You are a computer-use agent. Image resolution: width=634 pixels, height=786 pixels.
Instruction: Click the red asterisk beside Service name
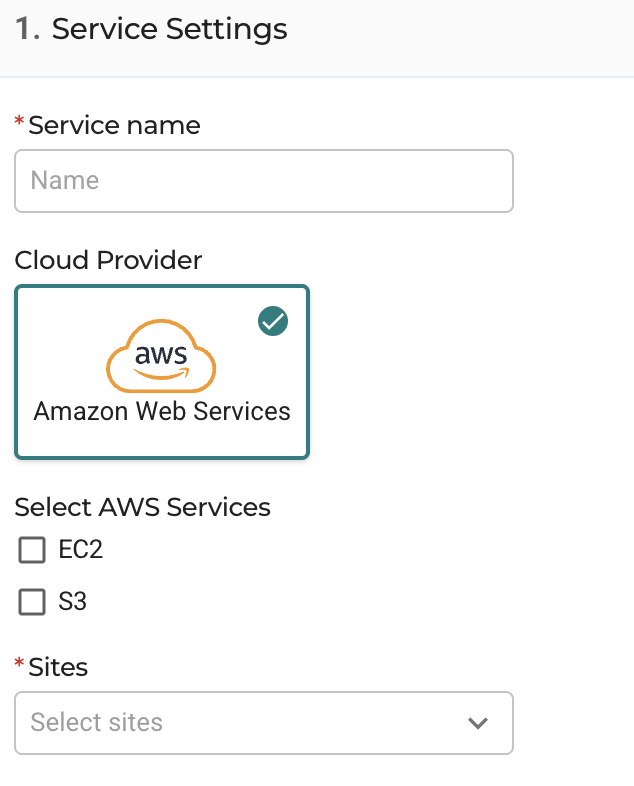pyautogui.click(x=19, y=121)
